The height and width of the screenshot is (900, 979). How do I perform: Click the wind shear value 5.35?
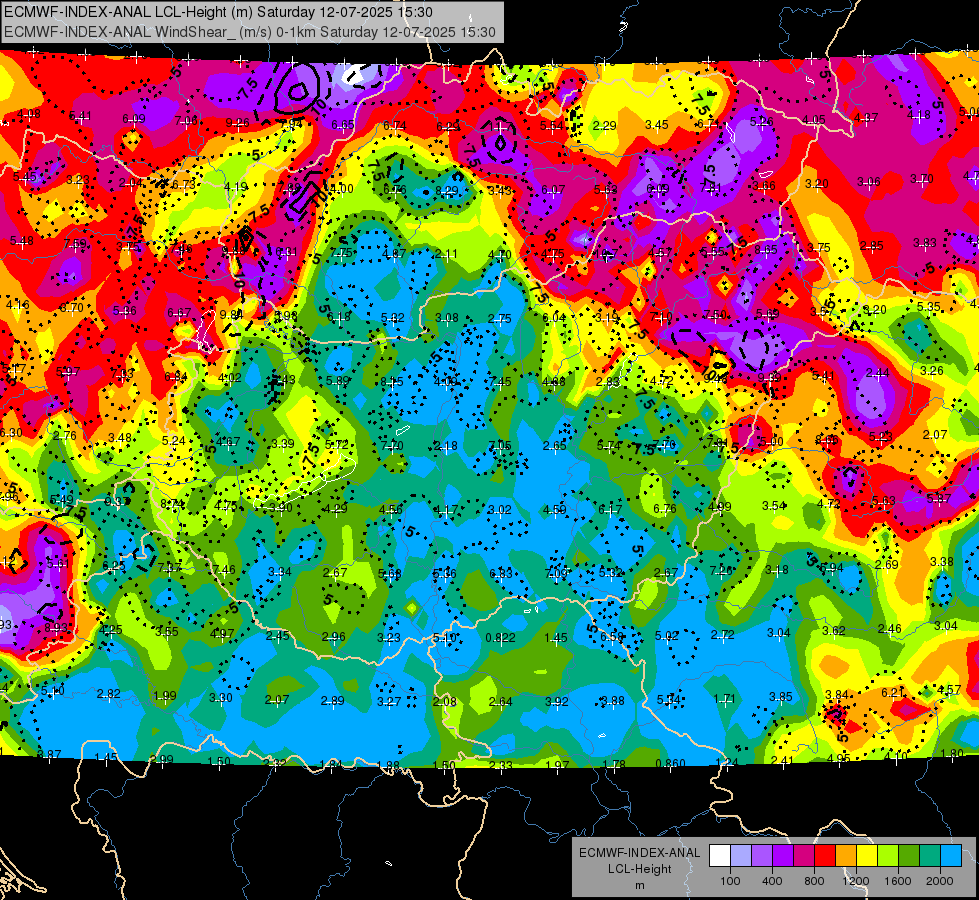(x=929, y=307)
